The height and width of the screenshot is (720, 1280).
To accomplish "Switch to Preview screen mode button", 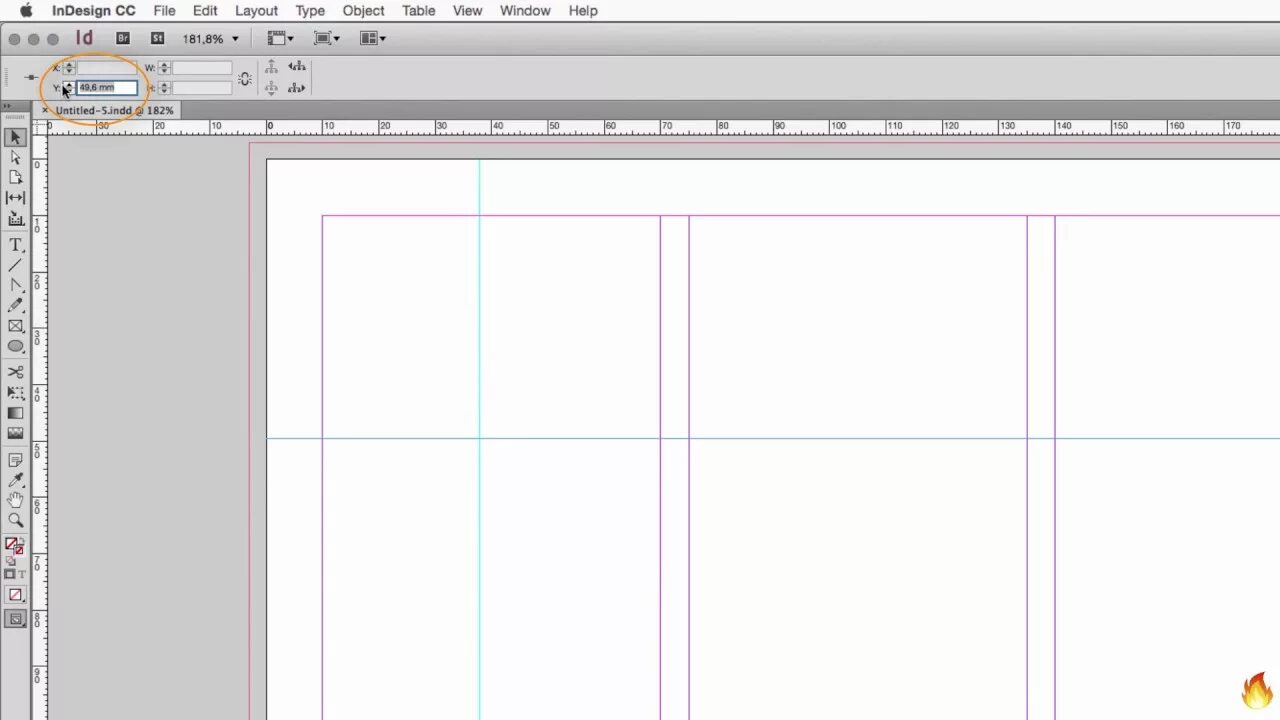I will click(x=15, y=619).
